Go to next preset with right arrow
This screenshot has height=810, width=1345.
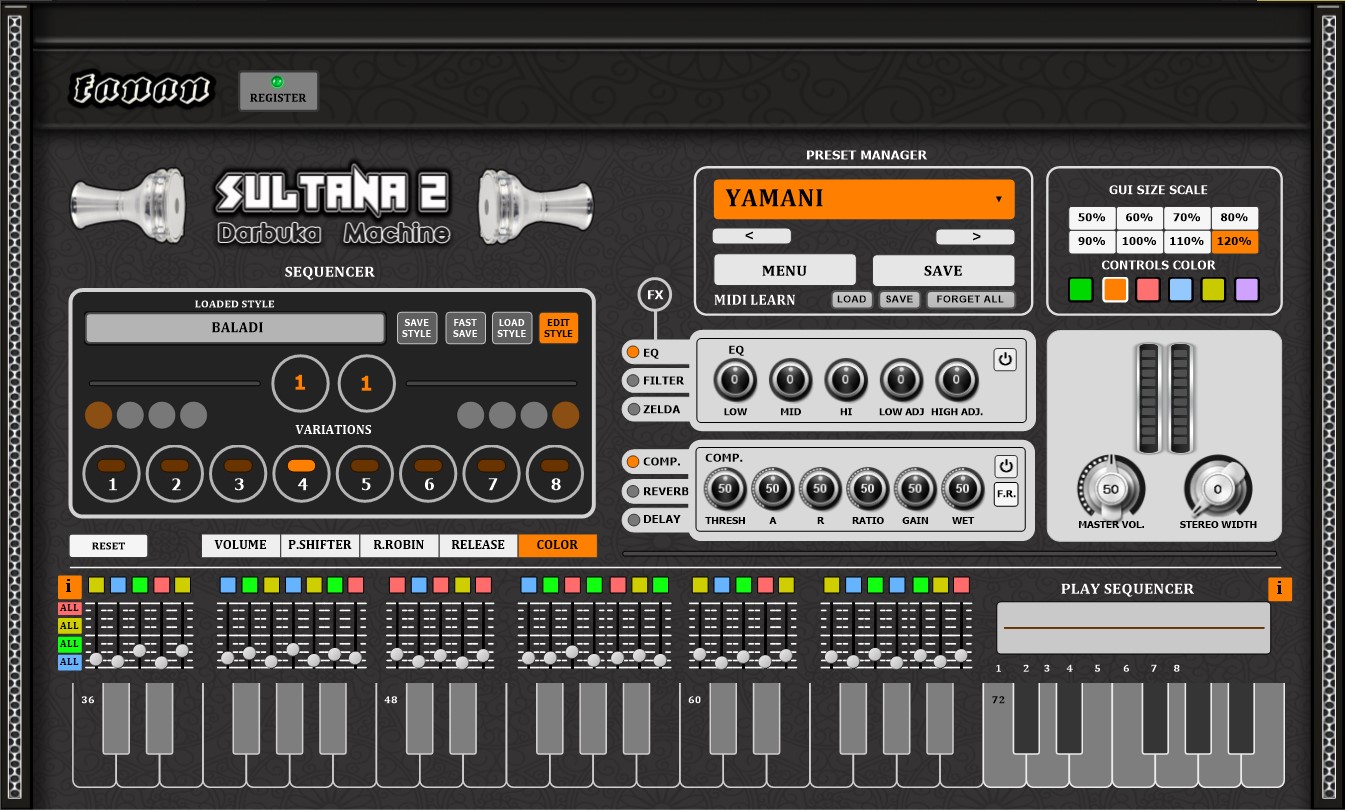point(975,237)
